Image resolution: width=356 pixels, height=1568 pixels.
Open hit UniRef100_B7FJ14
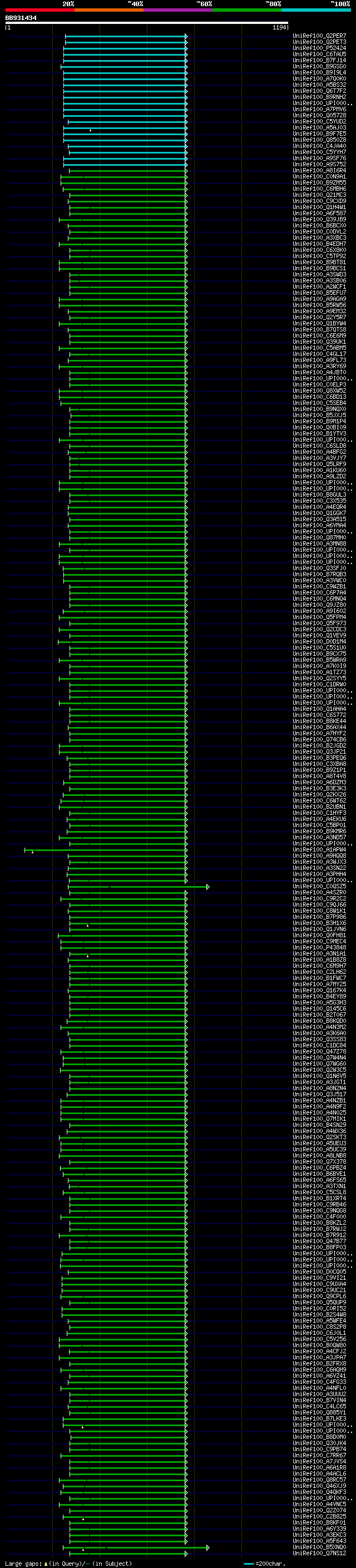(x=319, y=61)
